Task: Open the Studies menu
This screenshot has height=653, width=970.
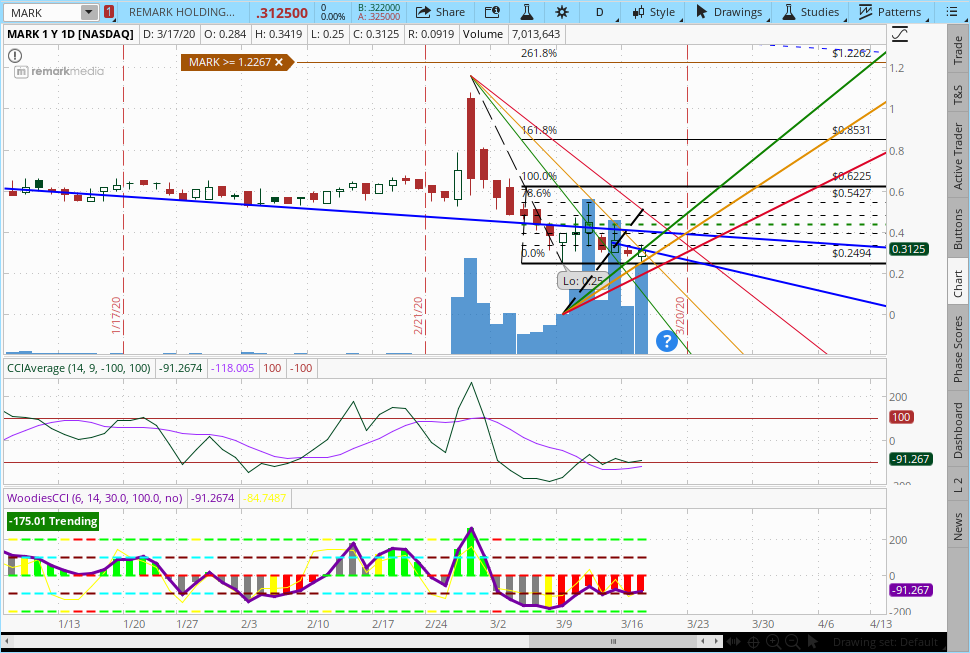Action: (810, 12)
